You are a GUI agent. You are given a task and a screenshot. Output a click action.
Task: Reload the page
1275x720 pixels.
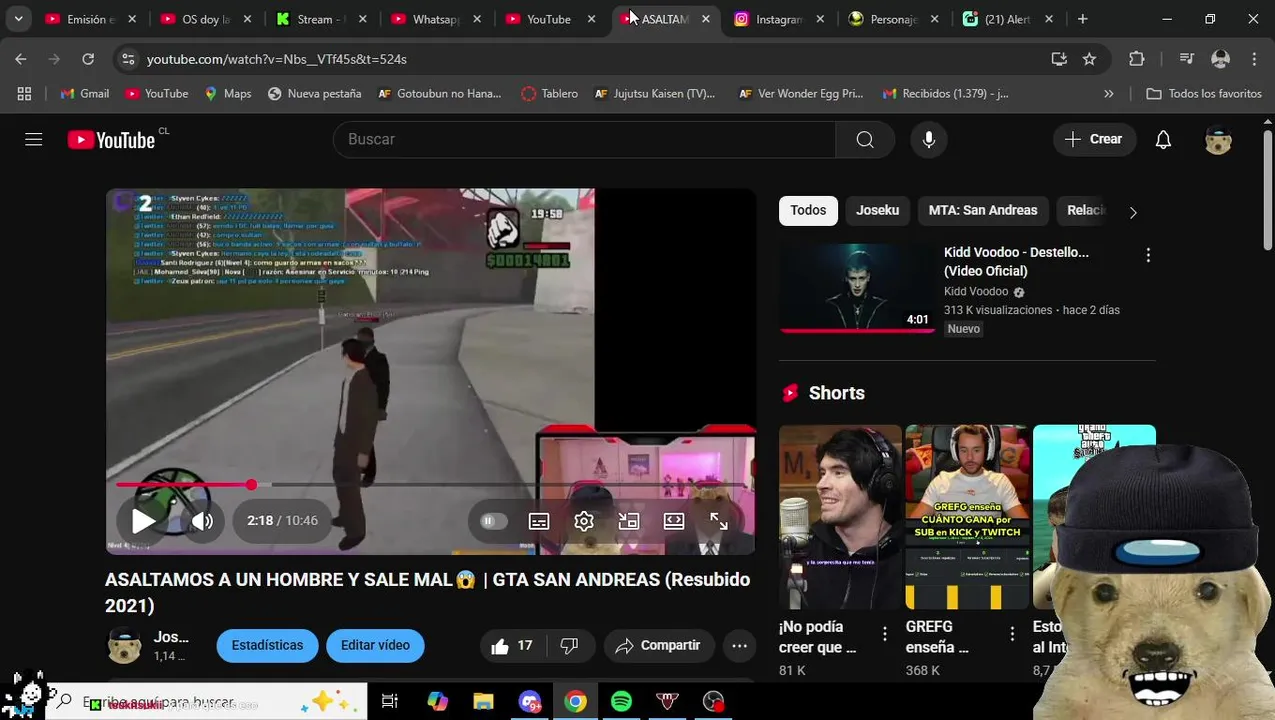(88, 59)
